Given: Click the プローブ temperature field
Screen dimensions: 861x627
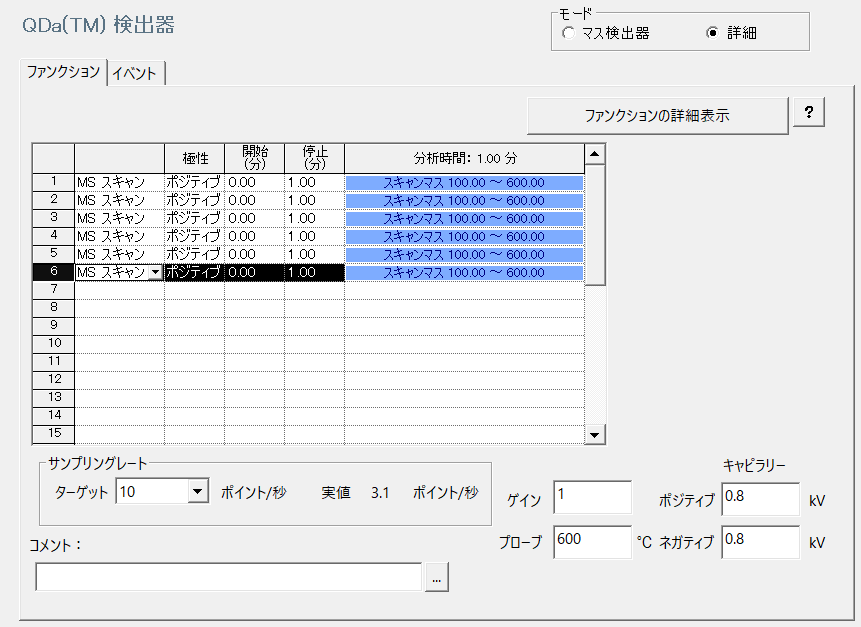Looking at the screenshot, I should [x=592, y=542].
